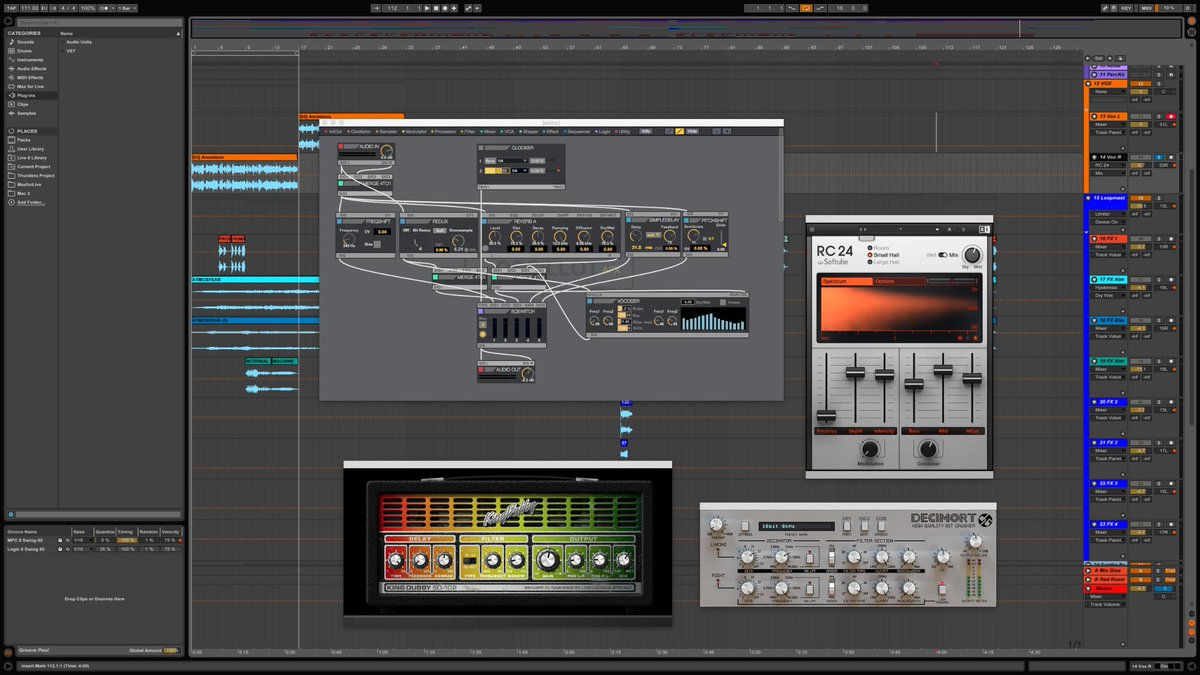Viewport: 1200px width, 675px height.
Task: Click the Info button in editor toolbar
Action: (645, 132)
